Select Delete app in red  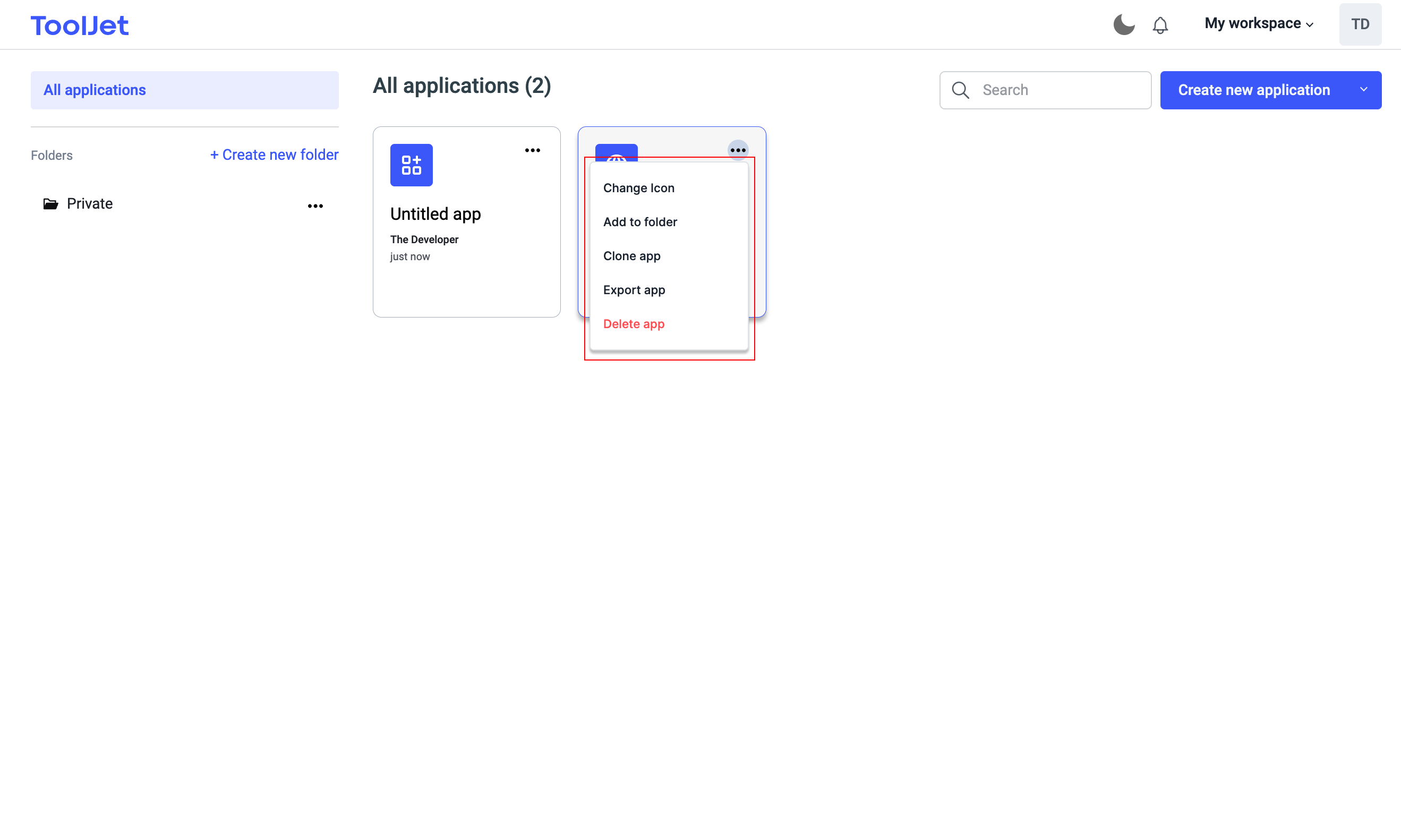pyautogui.click(x=634, y=324)
